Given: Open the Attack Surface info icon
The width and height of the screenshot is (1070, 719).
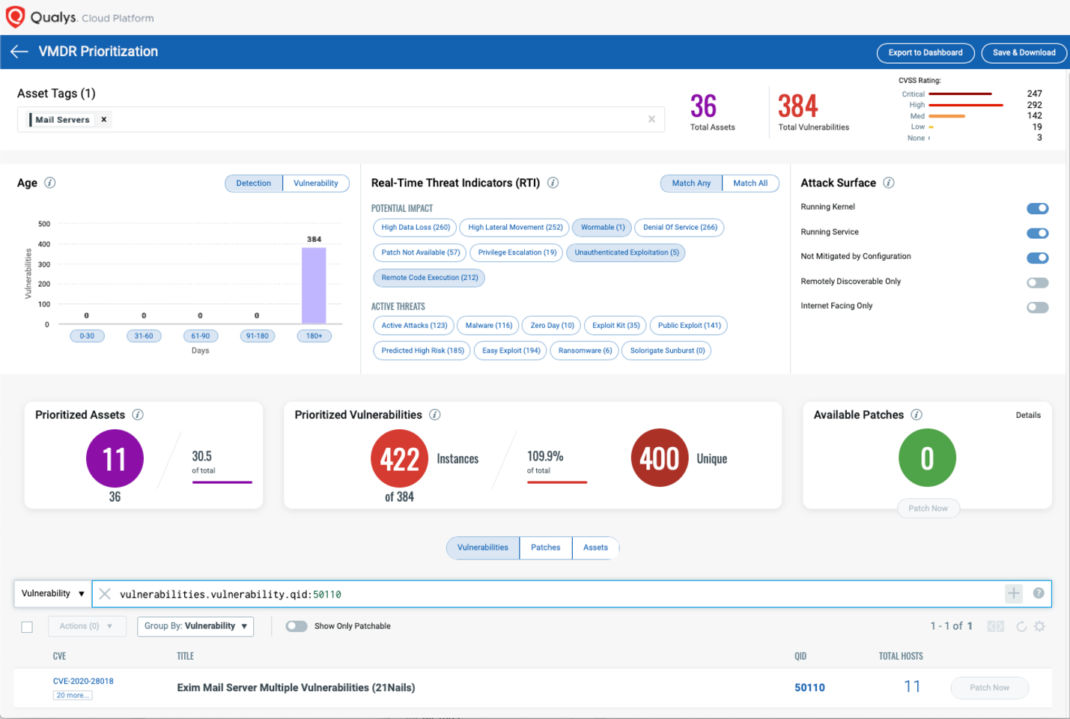Looking at the screenshot, I should click(888, 183).
